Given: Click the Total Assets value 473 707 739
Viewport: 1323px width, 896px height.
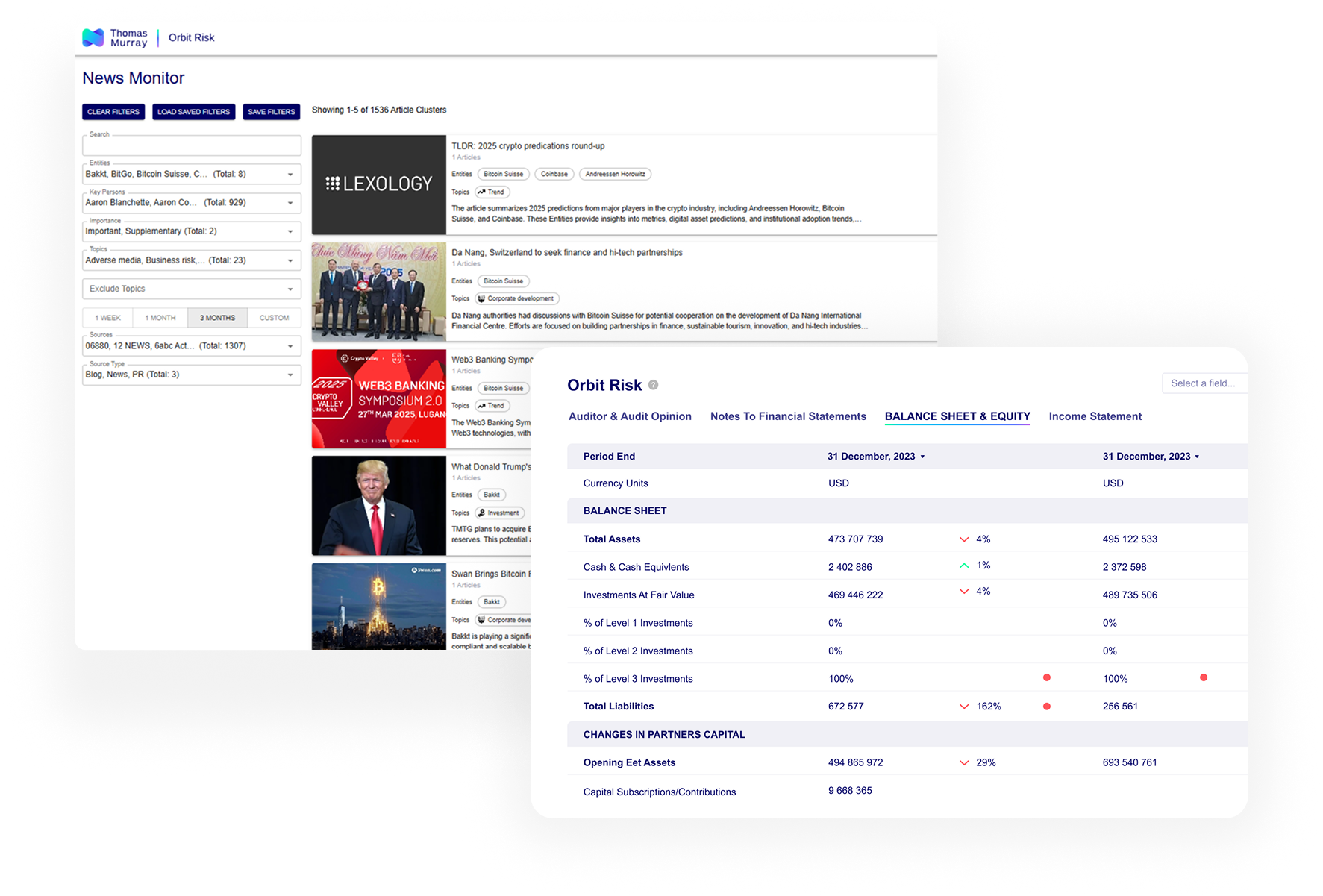Looking at the screenshot, I should (855, 539).
